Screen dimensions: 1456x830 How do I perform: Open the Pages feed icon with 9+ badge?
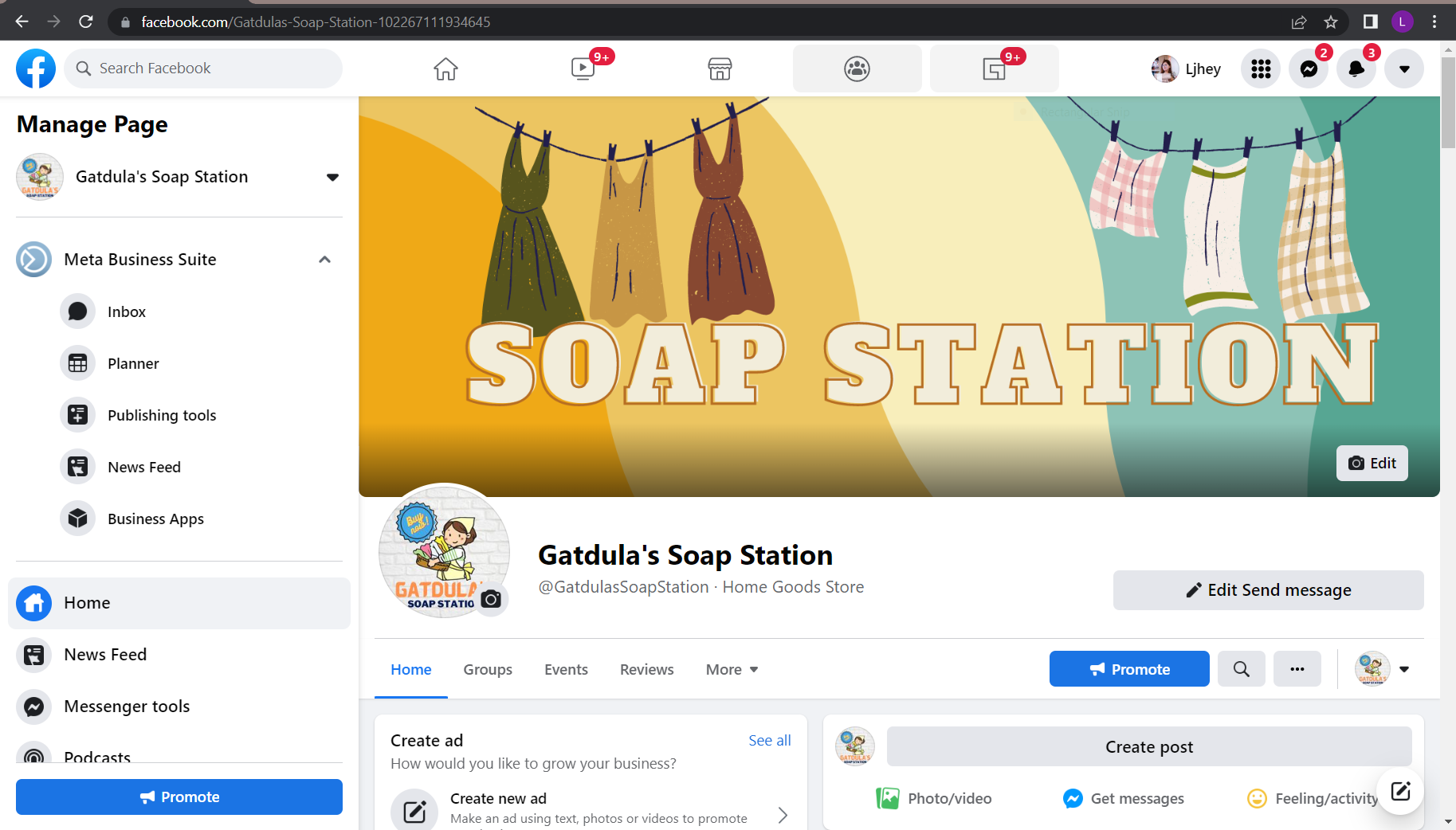click(994, 69)
